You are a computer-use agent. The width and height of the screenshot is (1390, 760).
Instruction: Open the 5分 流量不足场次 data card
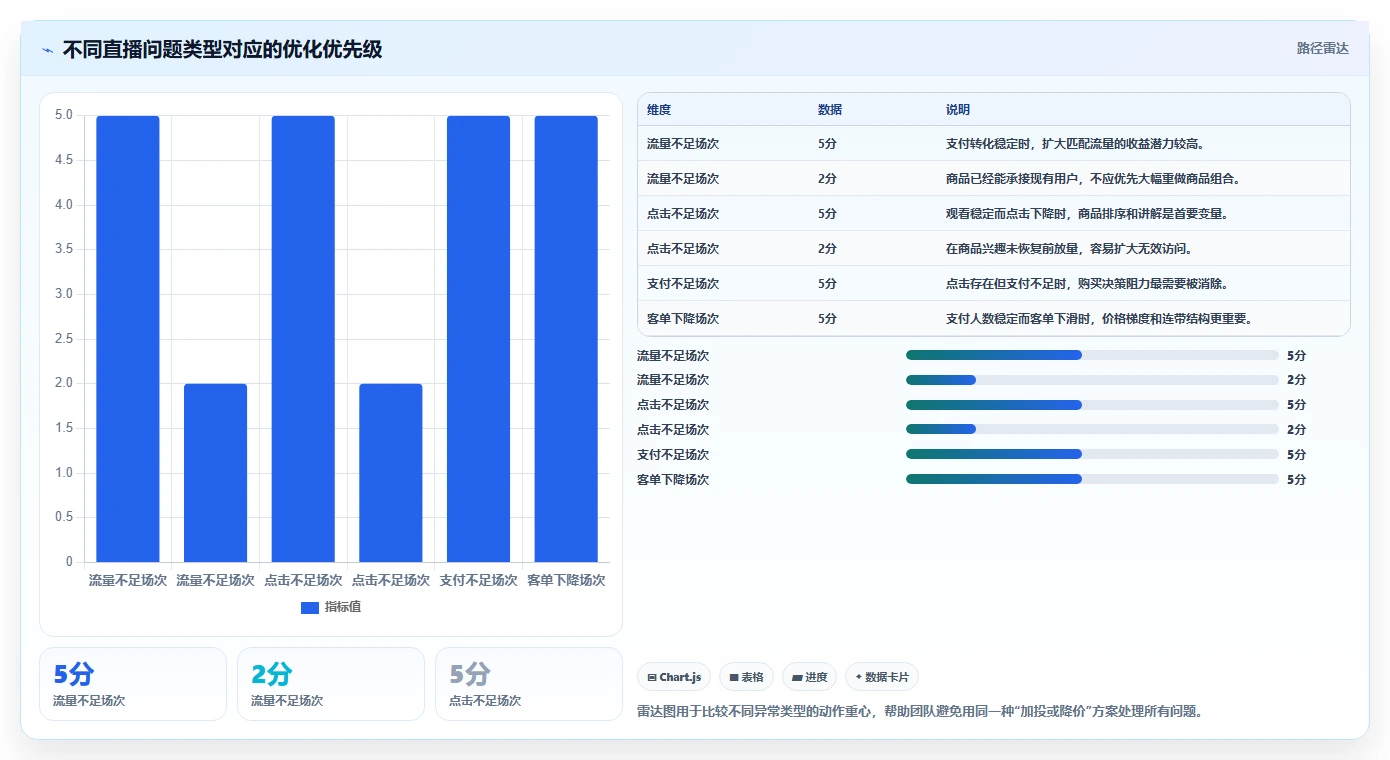133,684
